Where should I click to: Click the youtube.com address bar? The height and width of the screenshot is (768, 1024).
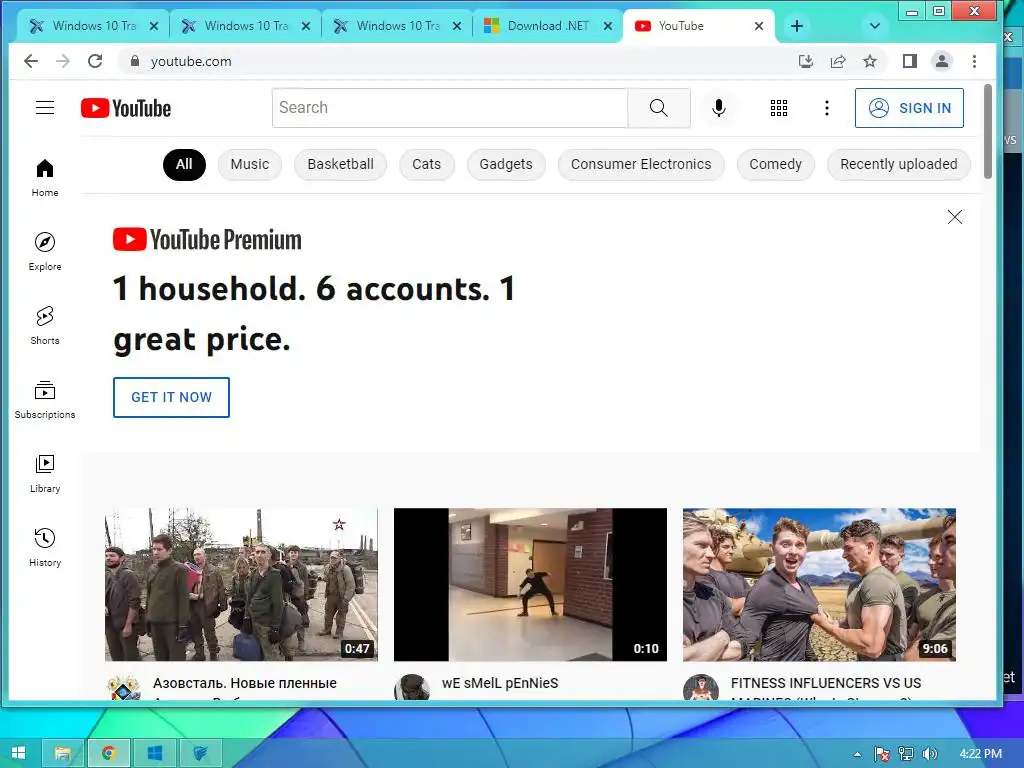point(457,61)
